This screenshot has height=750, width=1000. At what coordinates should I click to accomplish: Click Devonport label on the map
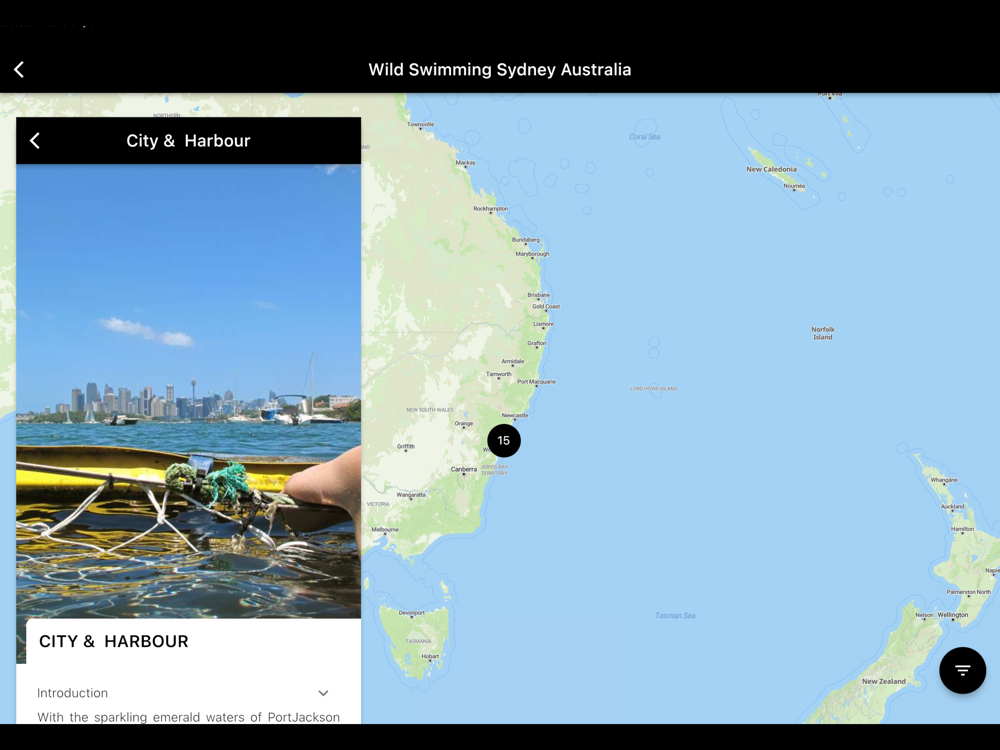pyautogui.click(x=411, y=612)
